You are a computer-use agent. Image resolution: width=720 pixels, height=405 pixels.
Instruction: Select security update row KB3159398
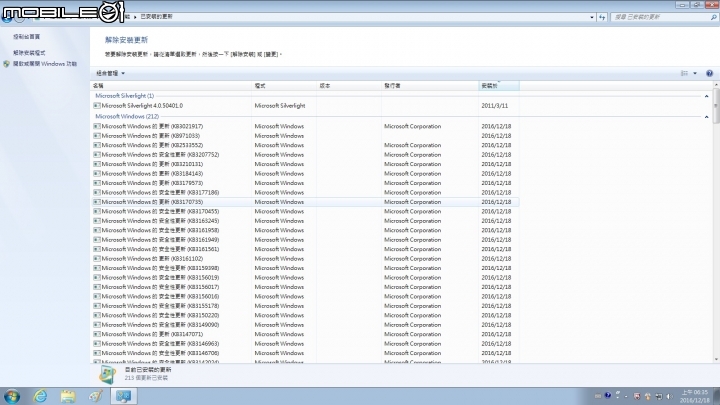click(305, 268)
